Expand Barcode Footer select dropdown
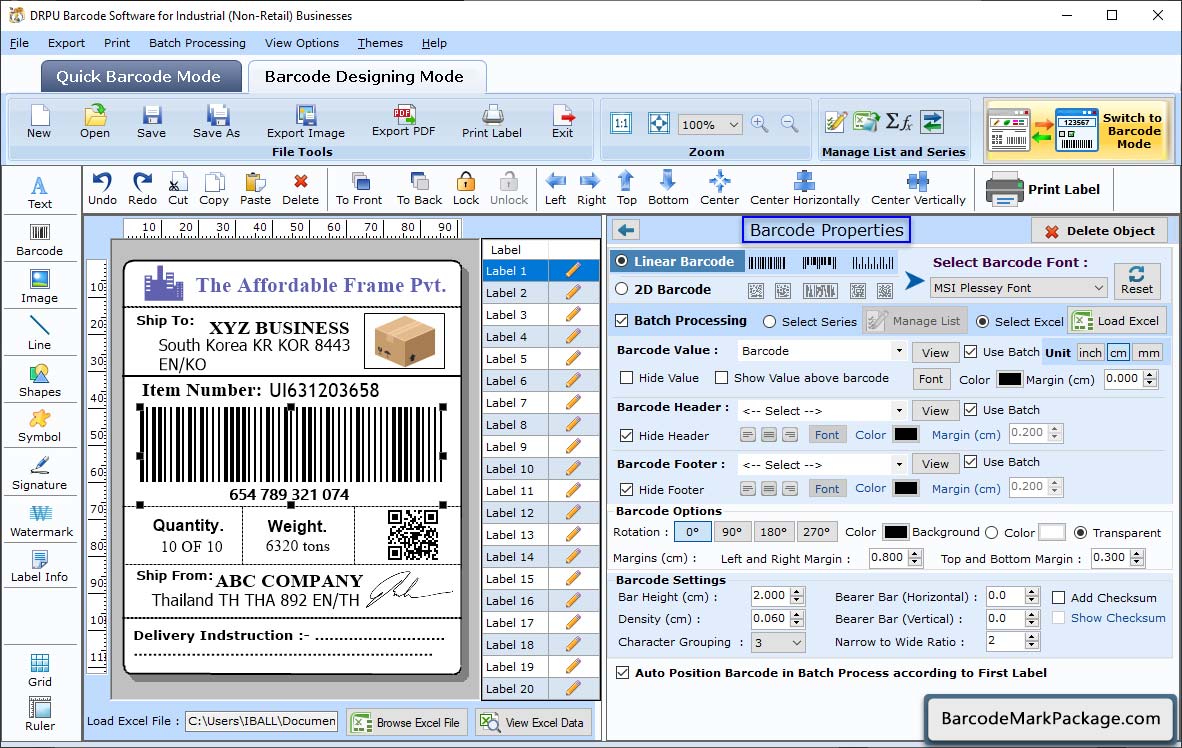Image resolution: width=1182 pixels, height=748 pixels. click(899, 464)
